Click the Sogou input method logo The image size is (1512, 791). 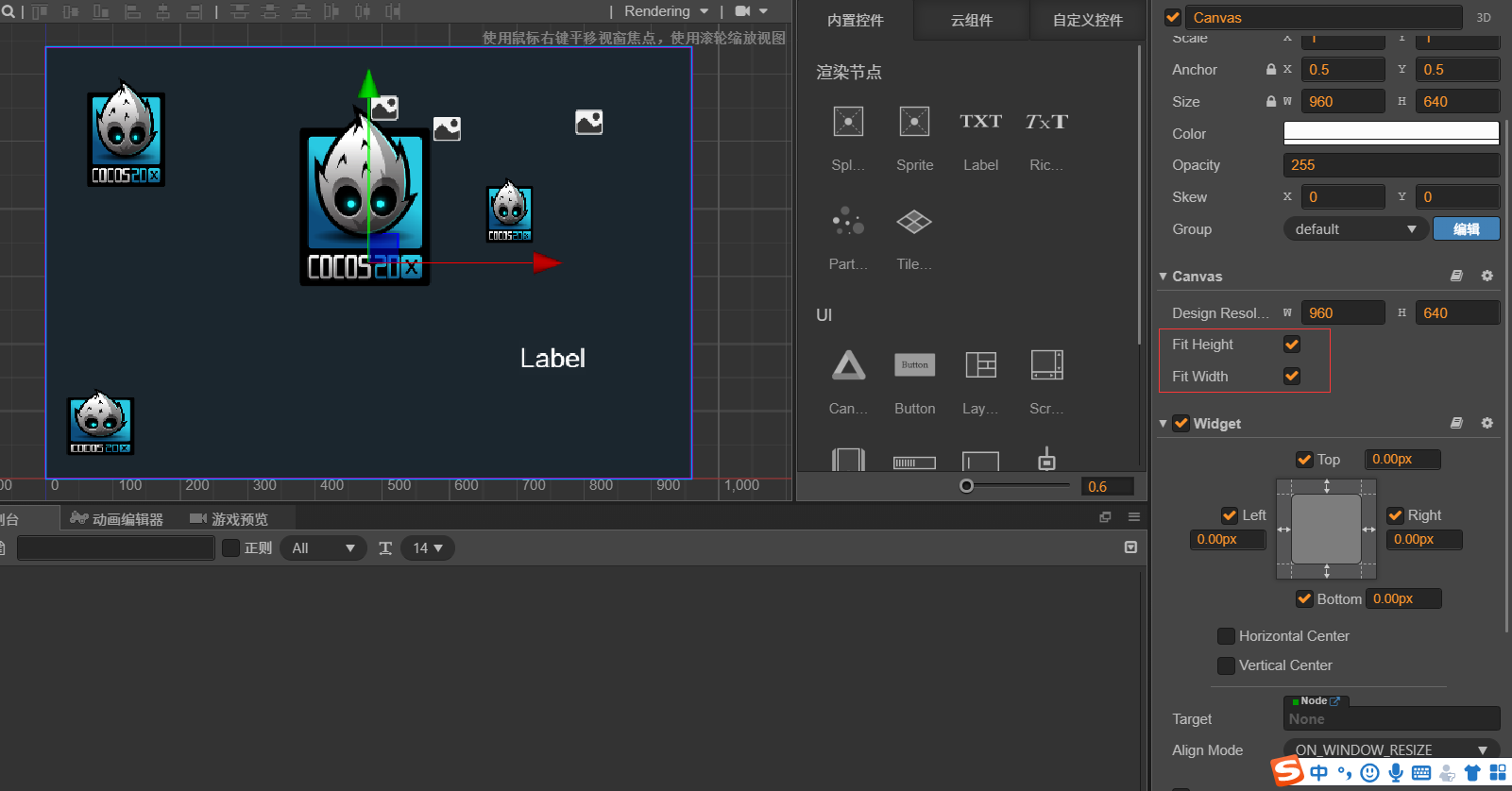1286,772
